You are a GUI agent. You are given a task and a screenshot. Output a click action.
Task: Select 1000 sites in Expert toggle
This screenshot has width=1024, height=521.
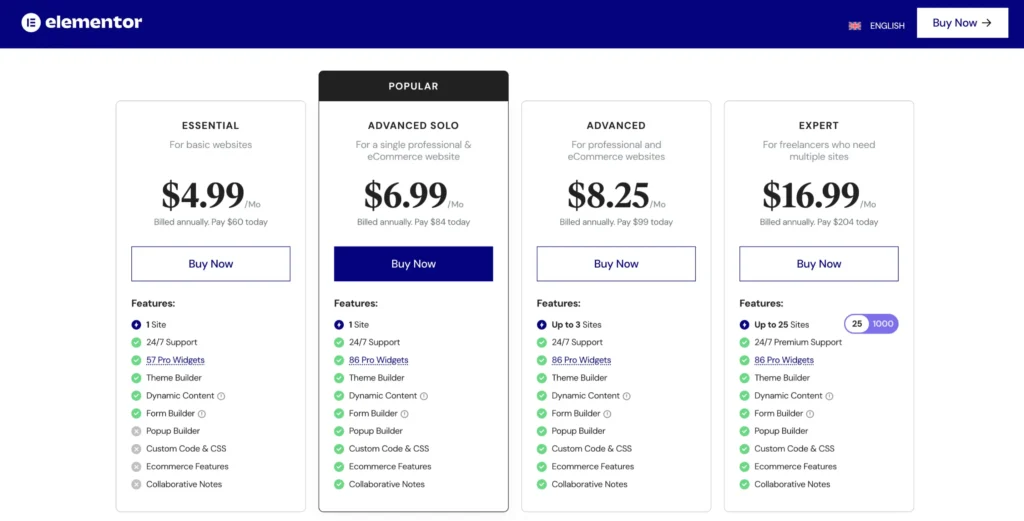pyautogui.click(x=883, y=324)
